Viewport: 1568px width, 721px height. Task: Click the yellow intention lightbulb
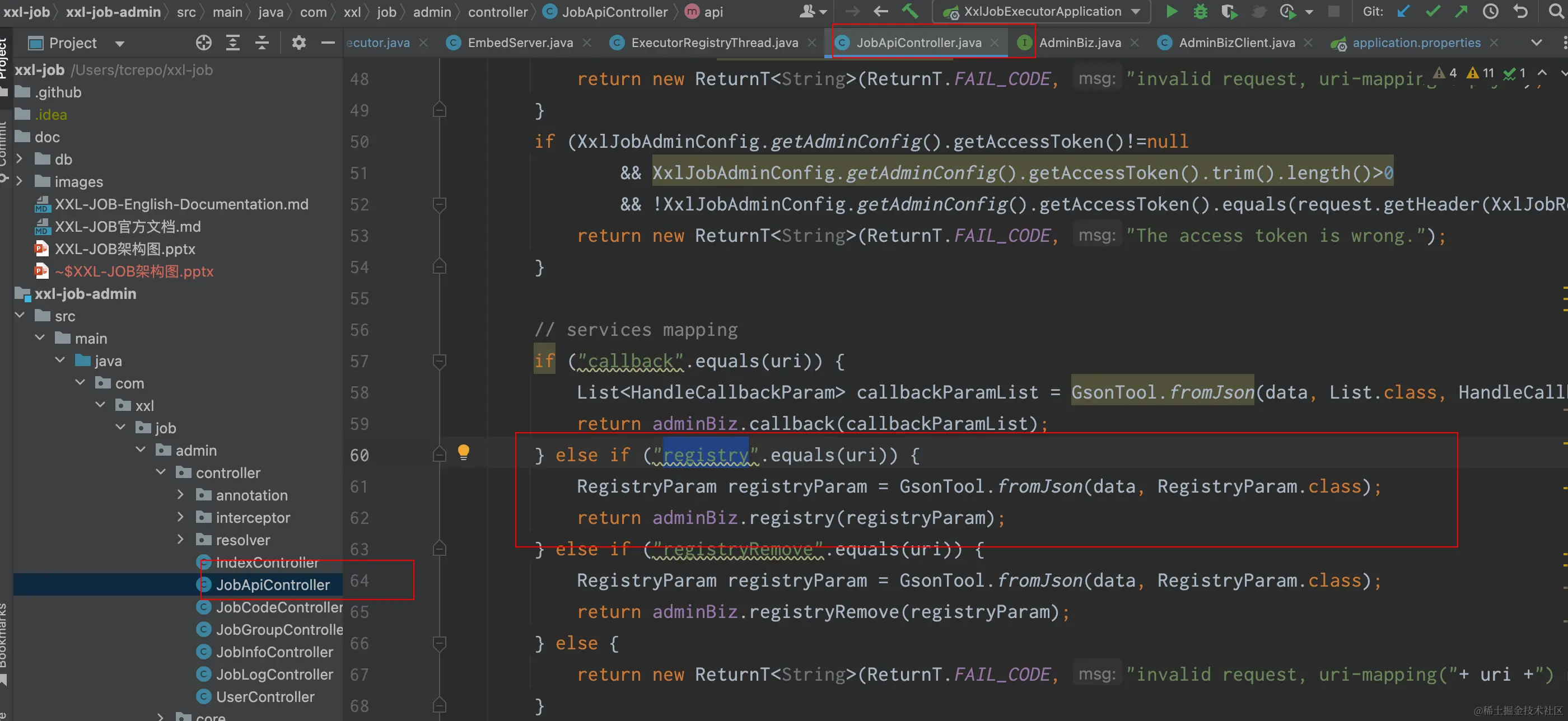463,452
